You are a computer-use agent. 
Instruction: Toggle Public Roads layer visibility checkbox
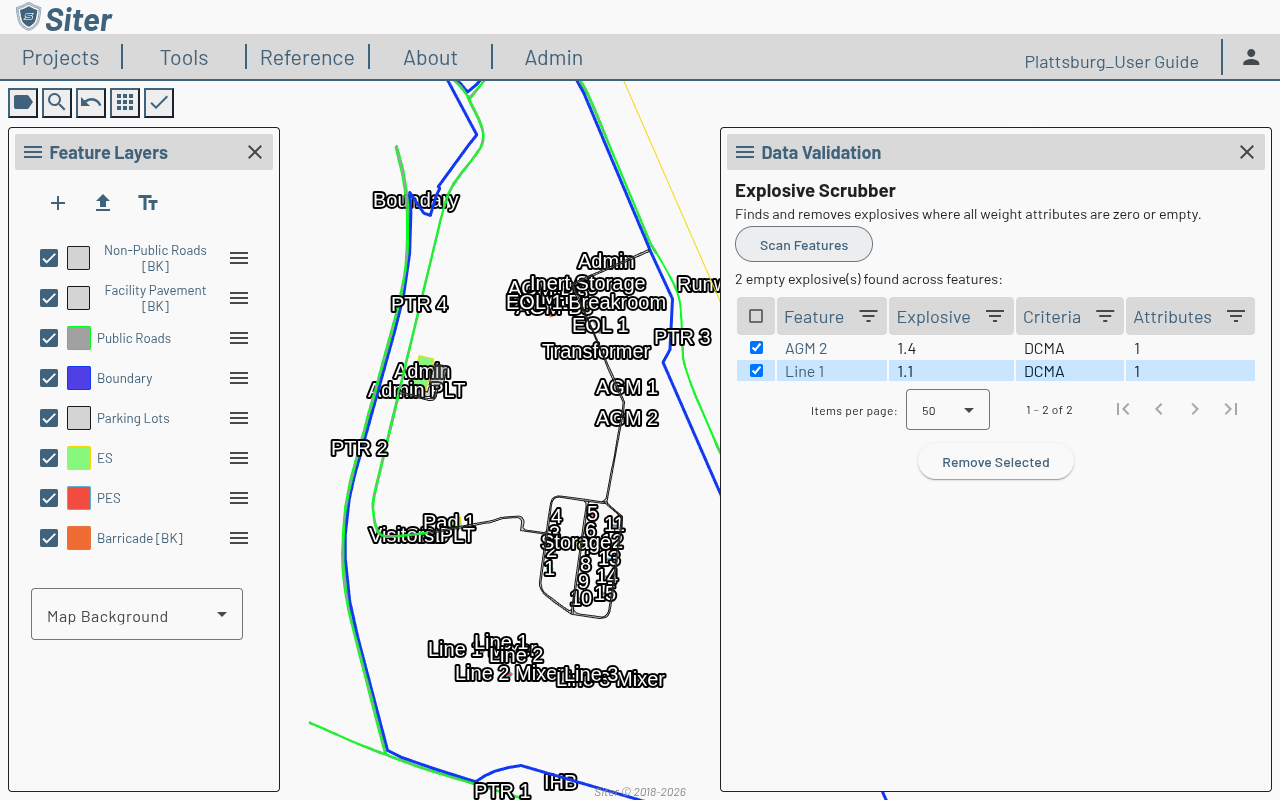49,338
